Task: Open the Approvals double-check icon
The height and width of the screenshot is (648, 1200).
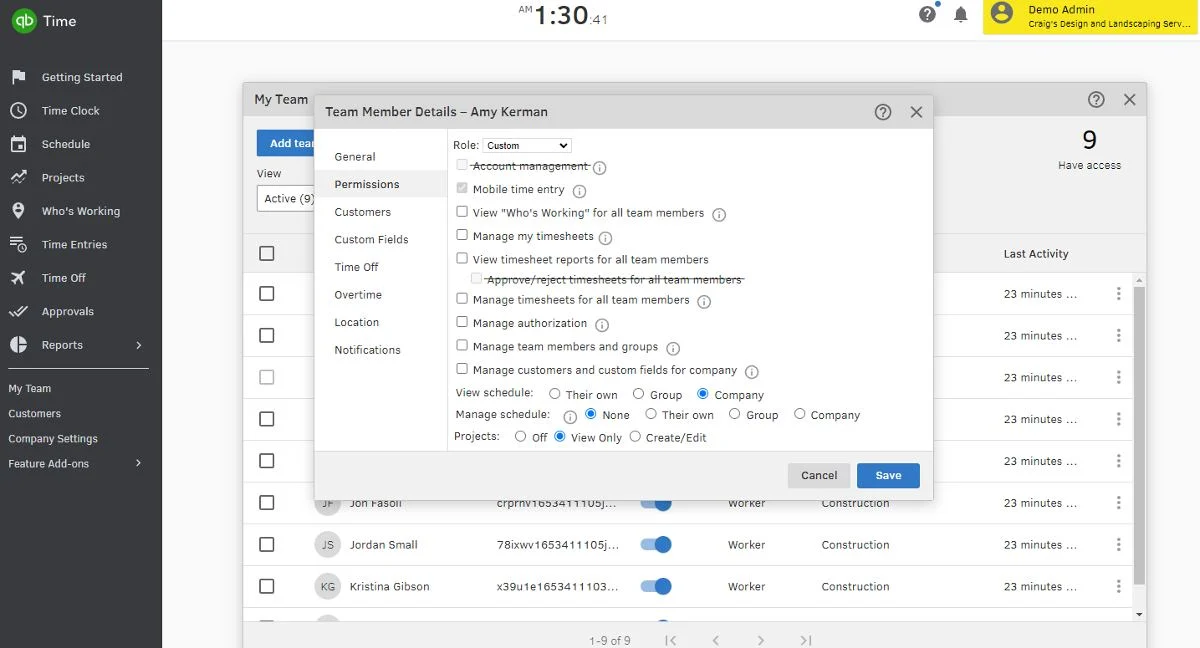Action: point(18,311)
